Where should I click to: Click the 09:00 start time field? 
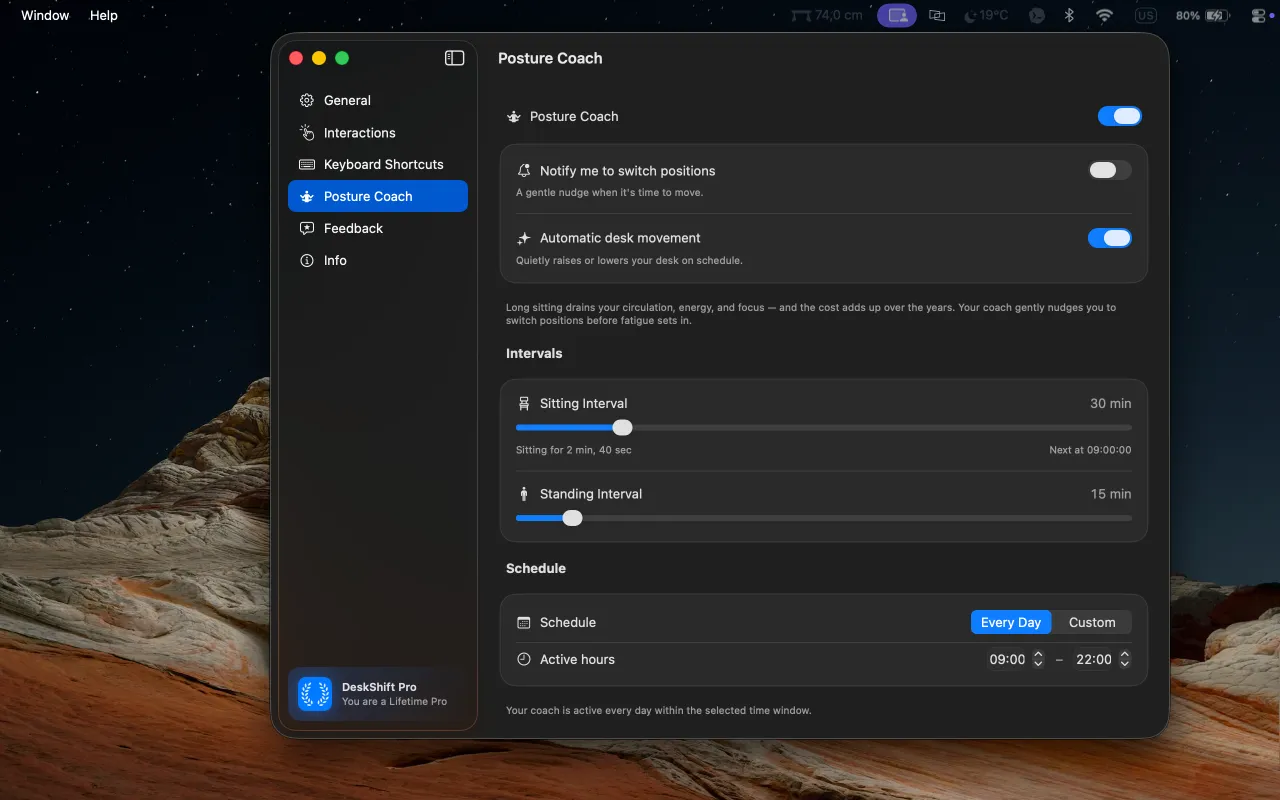click(x=1007, y=659)
